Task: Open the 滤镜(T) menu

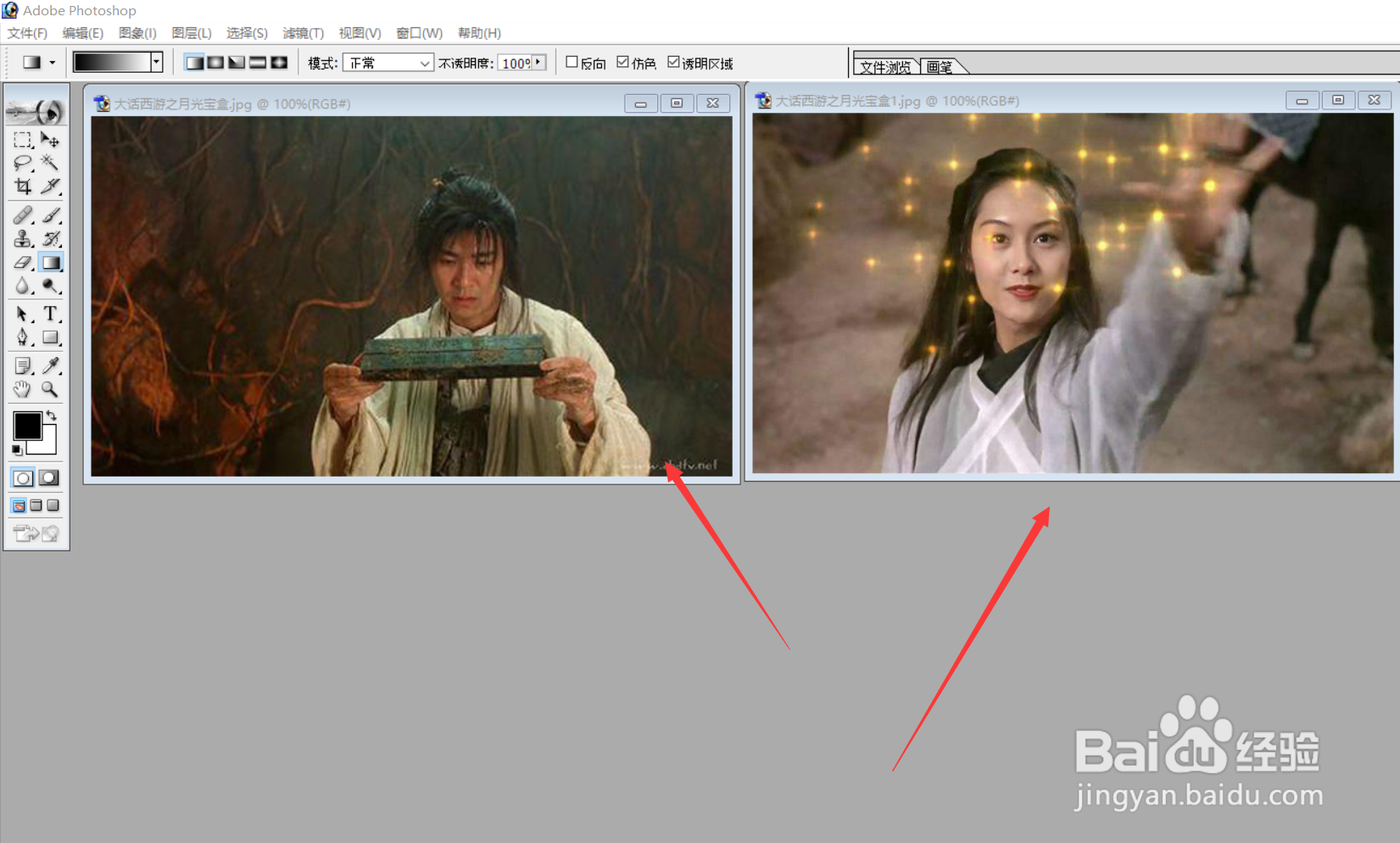Action: tap(303, 33)
